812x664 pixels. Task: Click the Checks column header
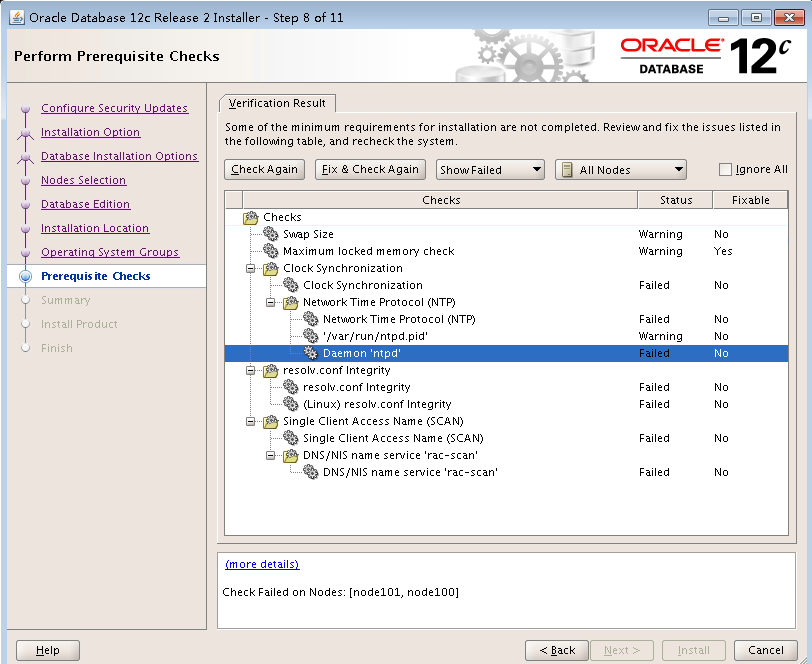441,200
